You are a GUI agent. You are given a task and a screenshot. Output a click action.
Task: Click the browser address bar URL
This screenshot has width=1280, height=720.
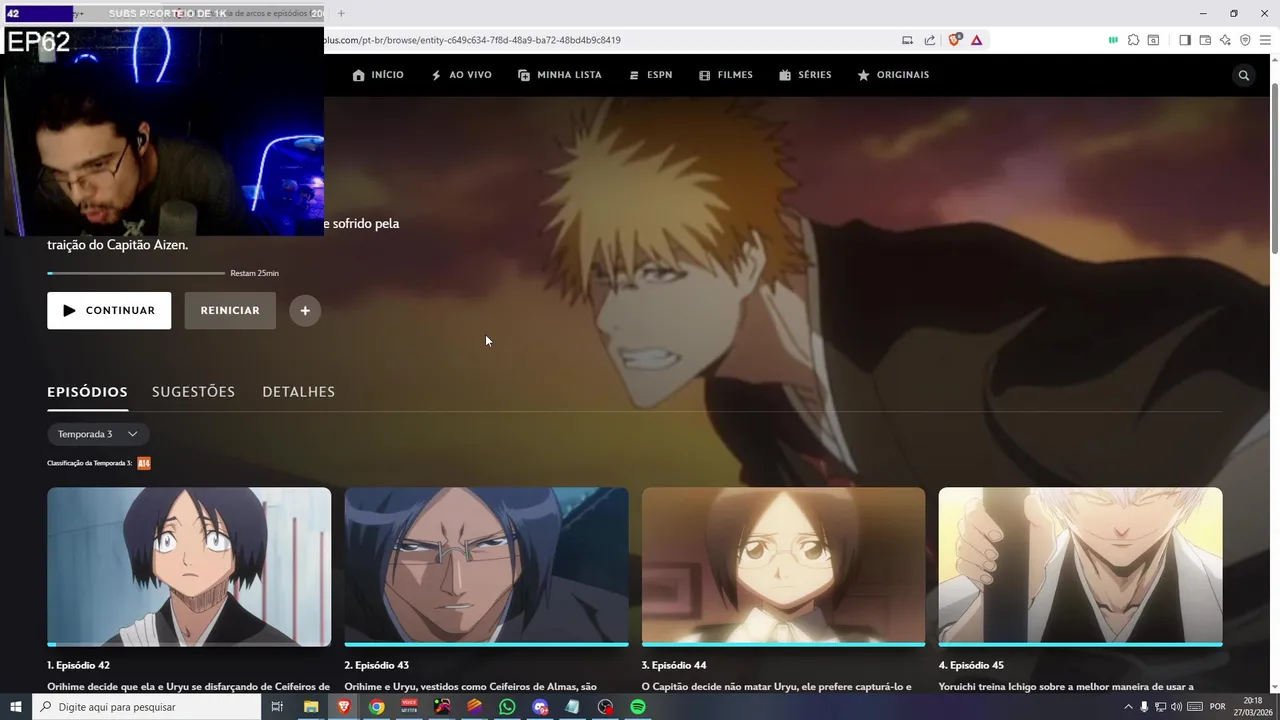point(472,40)
